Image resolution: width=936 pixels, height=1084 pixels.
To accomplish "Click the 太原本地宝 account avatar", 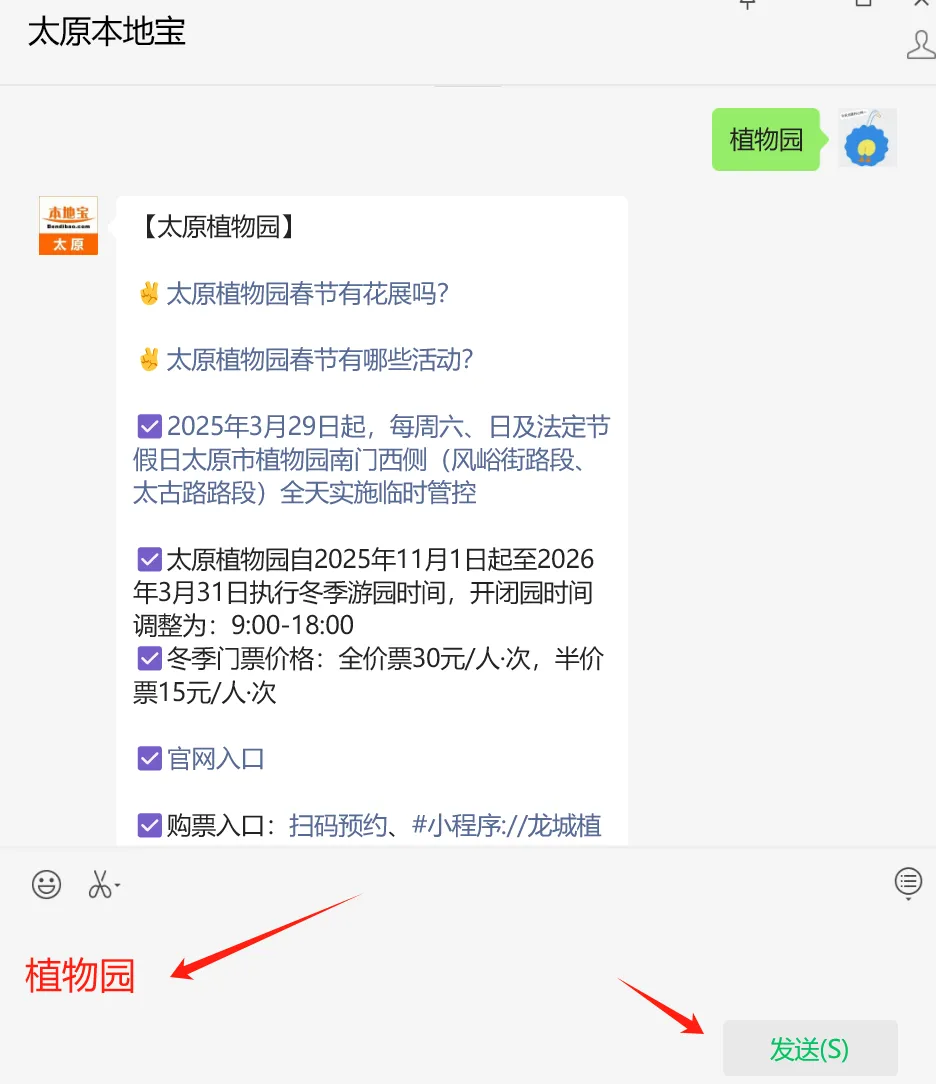I will pos(68,225).
